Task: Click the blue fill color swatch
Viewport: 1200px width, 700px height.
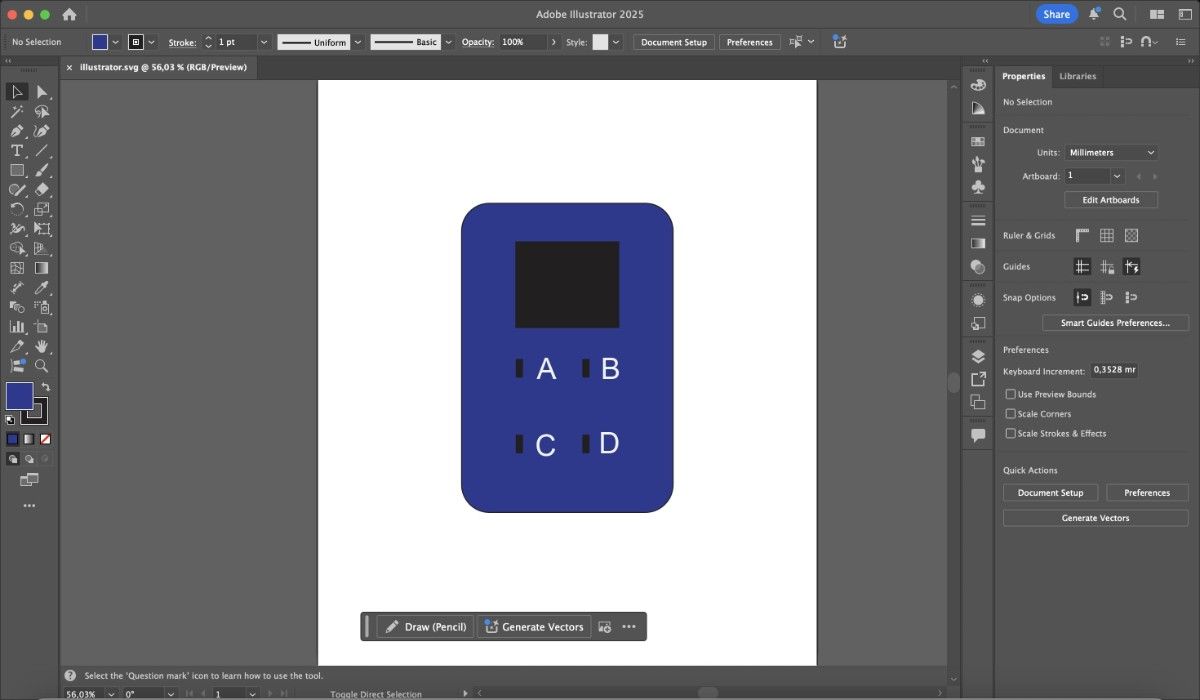Action: pyautogui.click(x=20, y=396)
